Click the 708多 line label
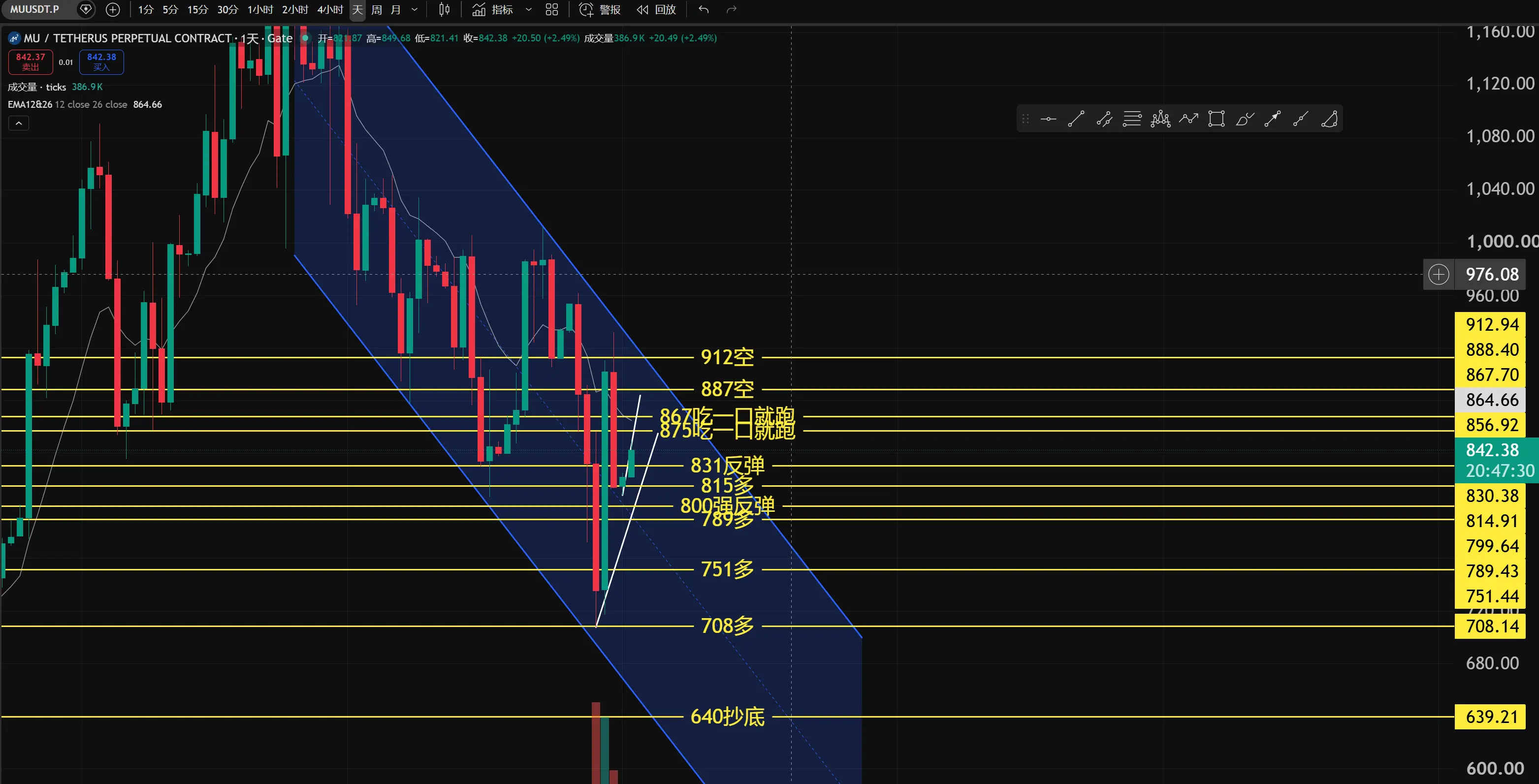The image size is (1539, 784). point(727,626)
